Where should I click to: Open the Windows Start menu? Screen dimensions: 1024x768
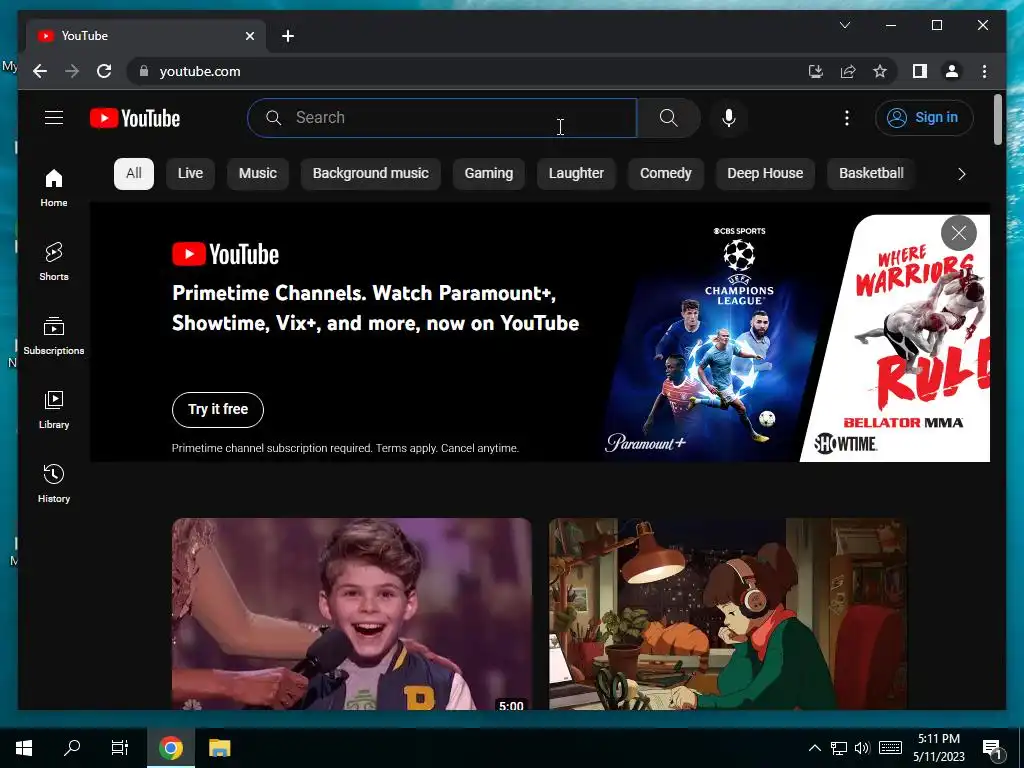[x=24, y=748]
